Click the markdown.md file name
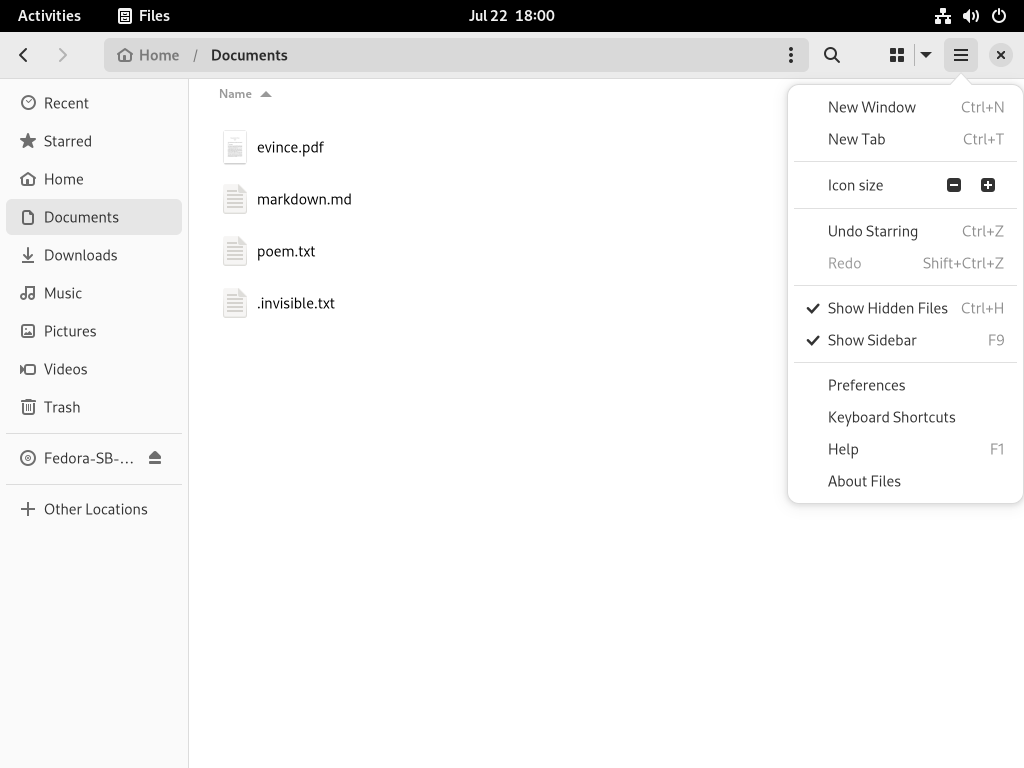 (304, 199)
